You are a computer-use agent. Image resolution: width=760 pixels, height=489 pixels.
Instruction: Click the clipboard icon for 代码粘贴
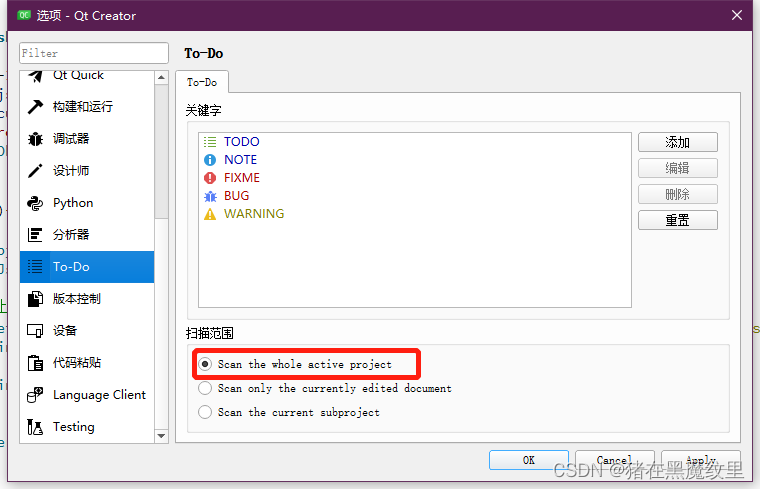point(35,363)
